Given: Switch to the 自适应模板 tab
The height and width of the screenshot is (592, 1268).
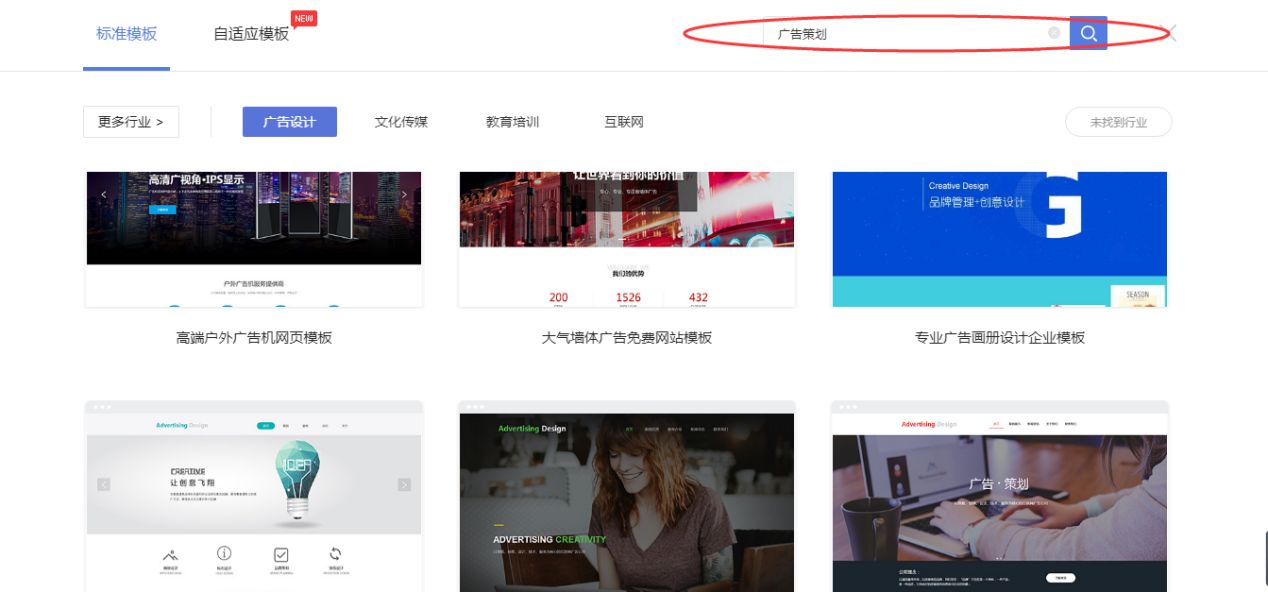Looking at the screenshot, I should [x=252, y=31].
